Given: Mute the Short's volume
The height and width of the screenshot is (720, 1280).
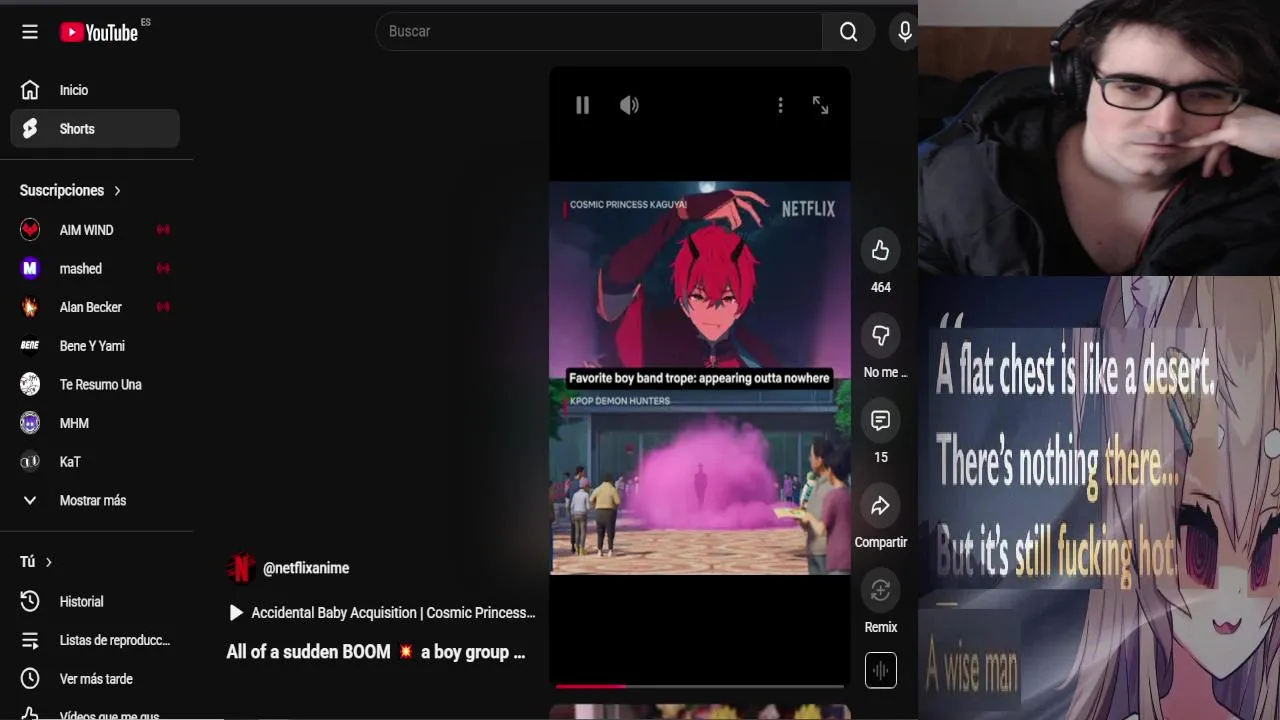Looking at the screenshot, I should (x=629, y=105).
